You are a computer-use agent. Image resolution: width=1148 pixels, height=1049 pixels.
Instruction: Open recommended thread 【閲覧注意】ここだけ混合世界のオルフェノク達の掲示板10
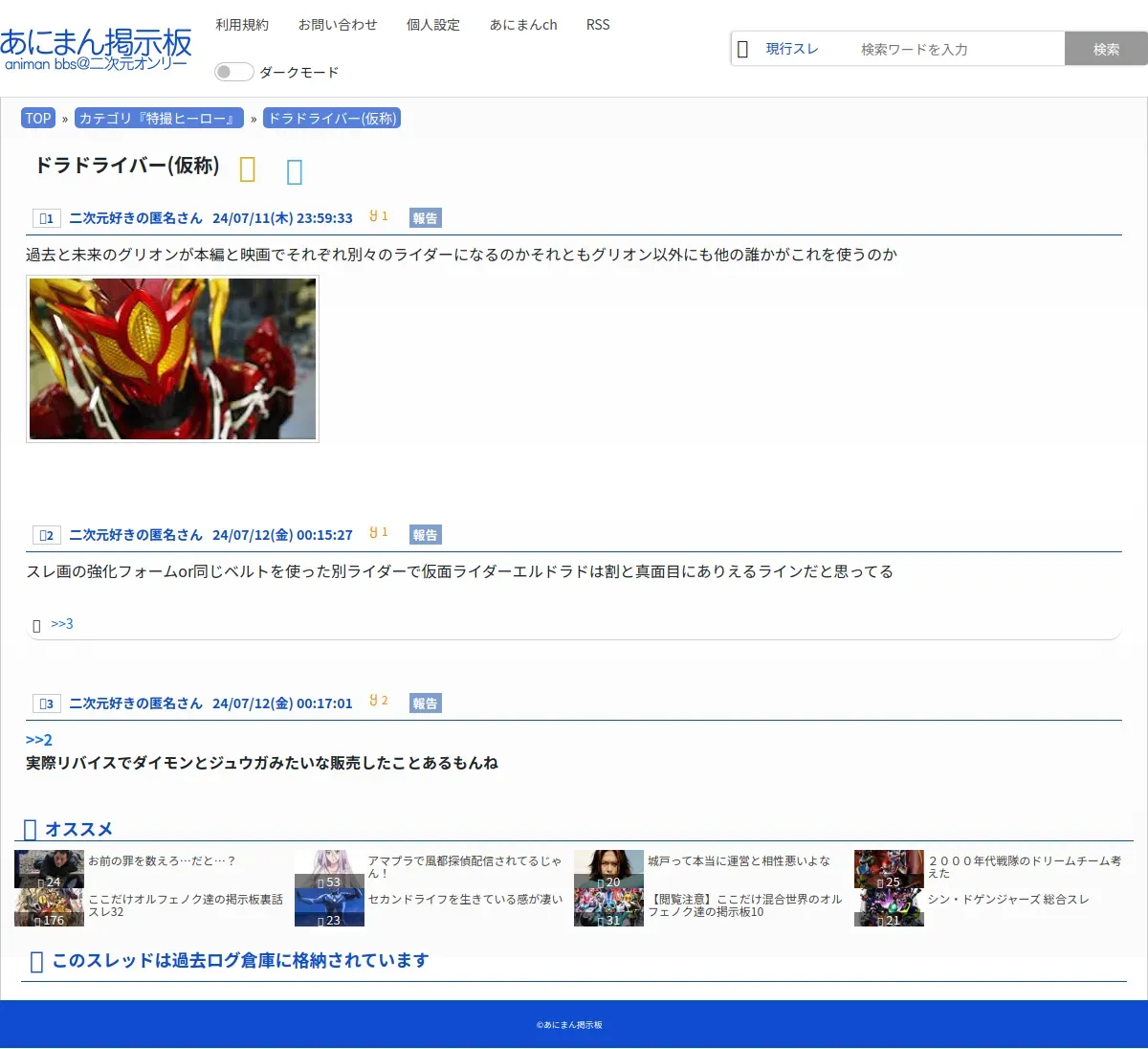(x=745, y=905)
